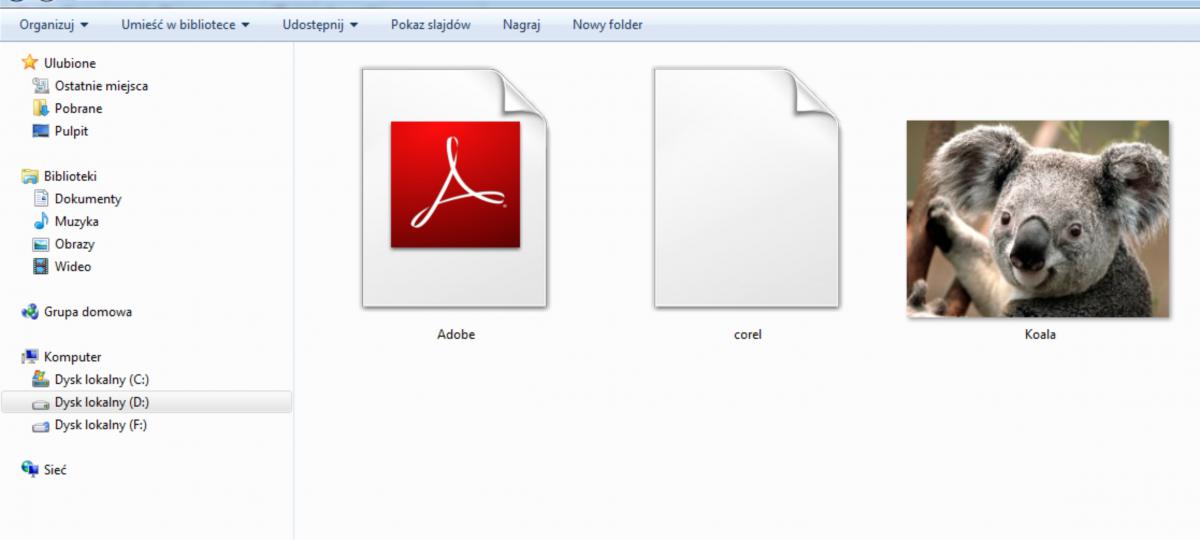Create a Nowy folder
1200x540 pixels.
click(x=607, y=25)
